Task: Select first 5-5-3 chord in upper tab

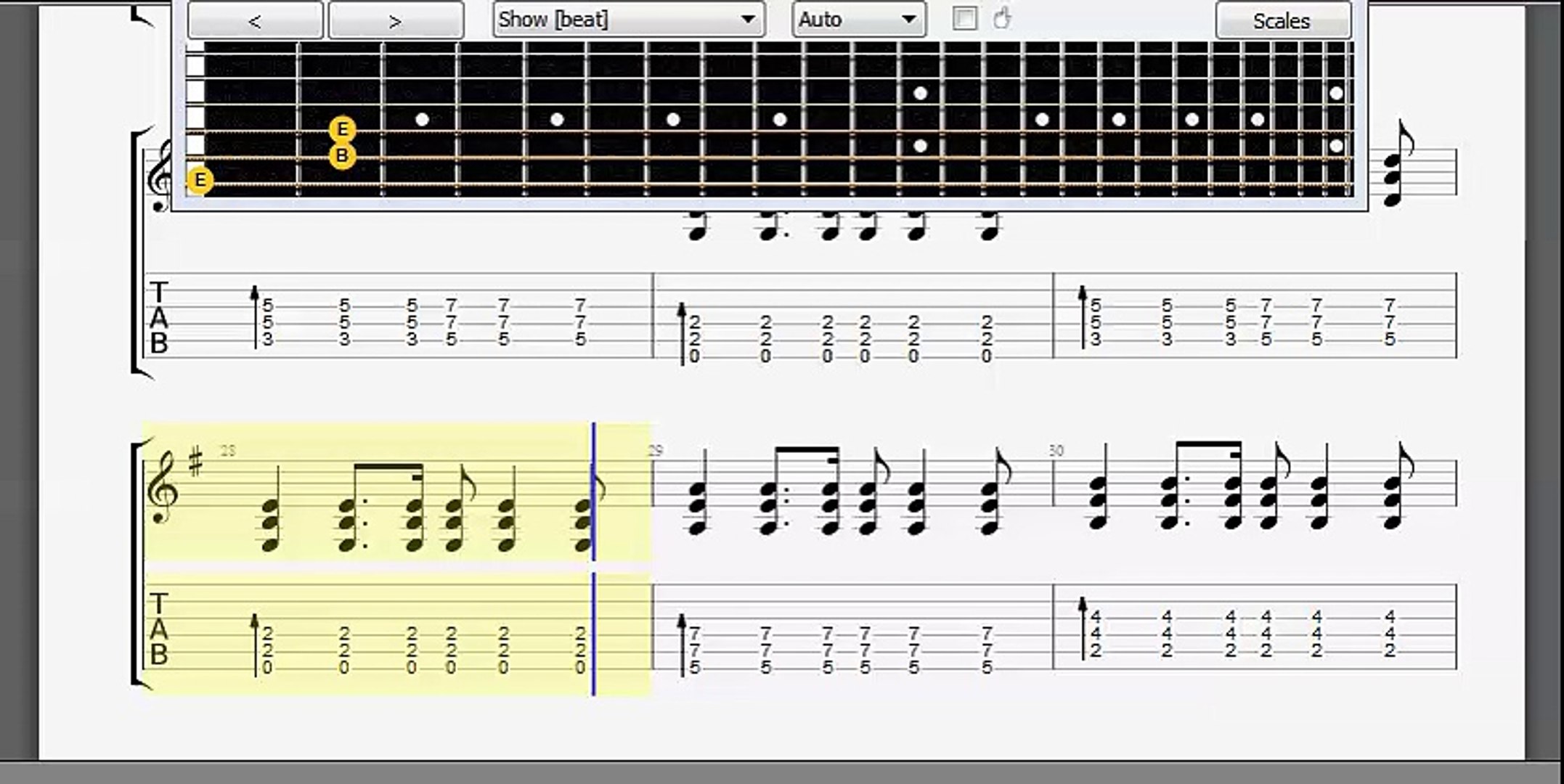Action: pos(268,322)
